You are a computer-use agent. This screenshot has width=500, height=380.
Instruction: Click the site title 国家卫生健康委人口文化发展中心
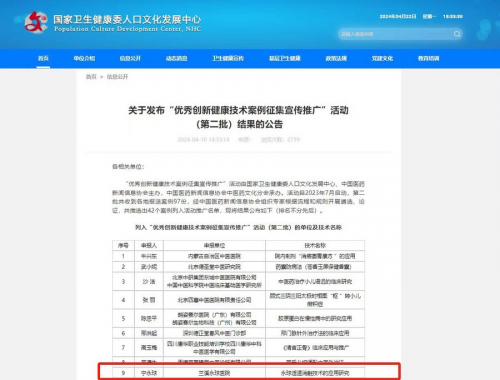pyautogui.click(x=127, y=19)
